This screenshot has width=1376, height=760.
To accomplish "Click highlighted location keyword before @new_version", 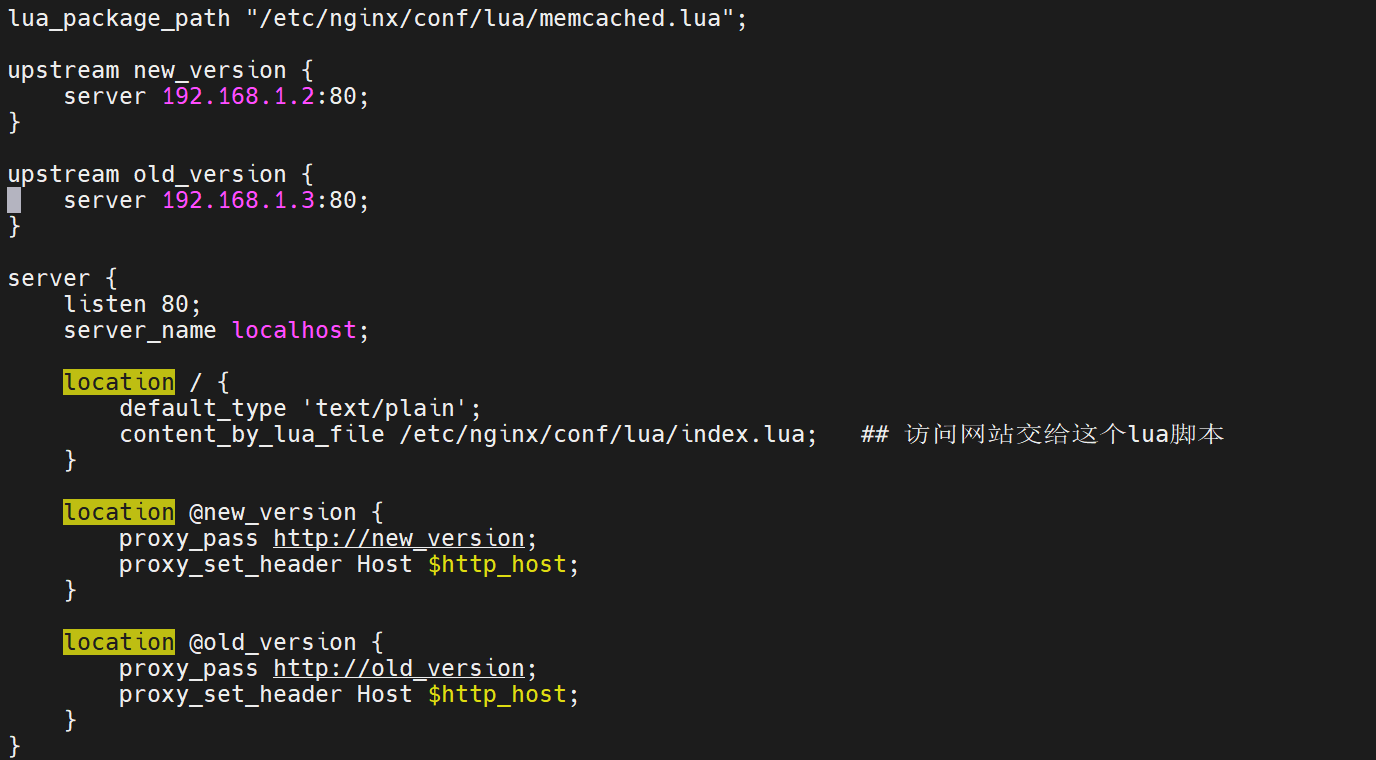I will (x=119, y=512).
